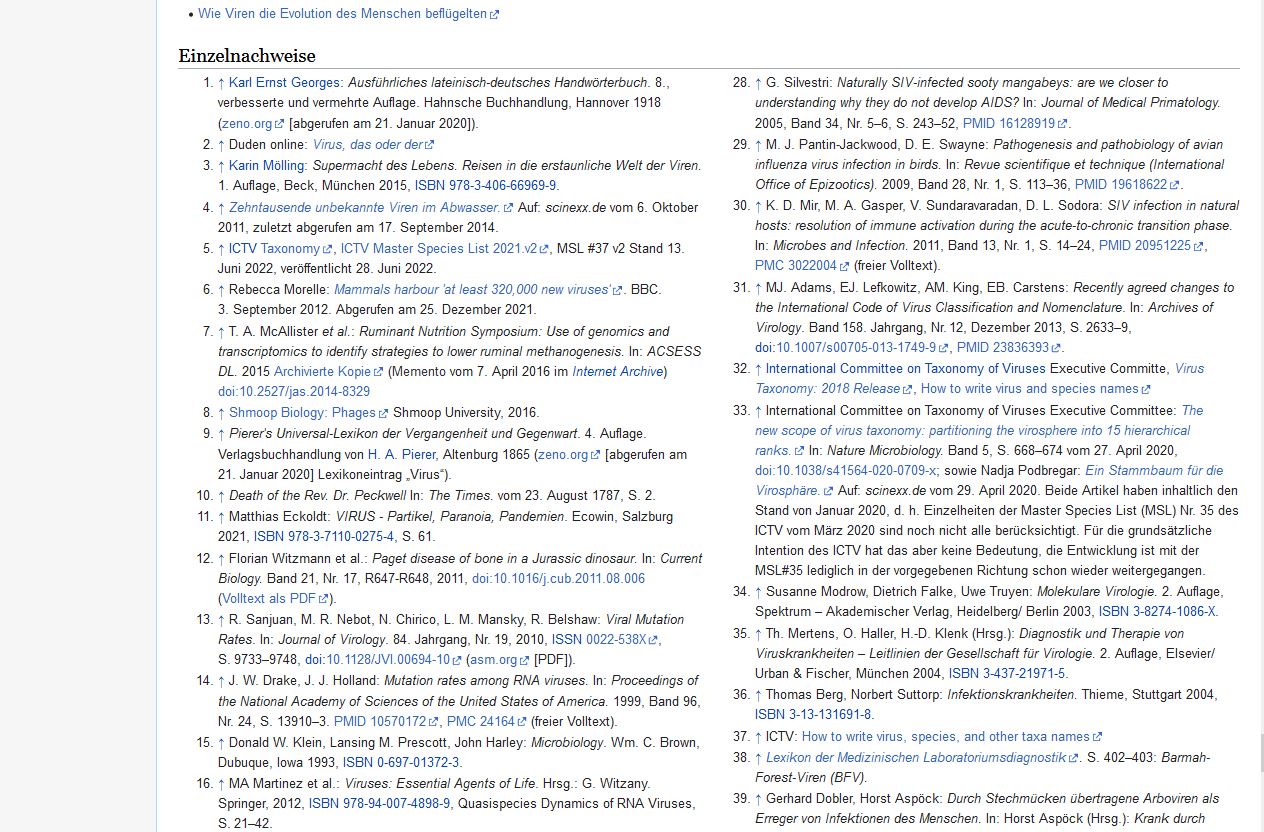Click the back-reference arrow for footnote 16
The height and width of the screenshot is (832, 1264).
pyautogui.click(x=221, y=784)
